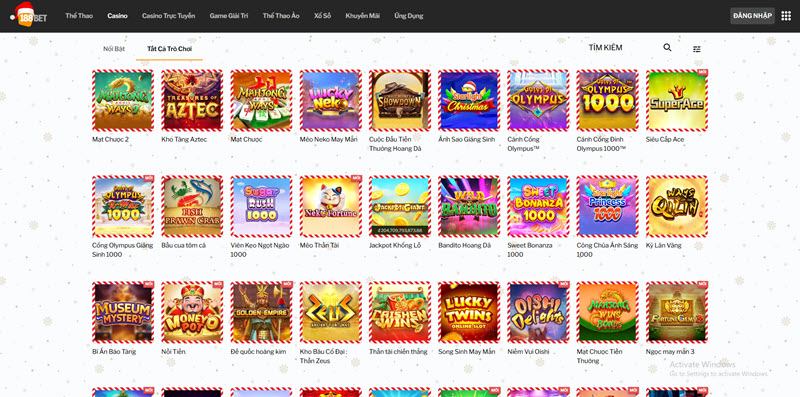The height and width of the screenshot is (397, 800).
Task: Open the Museum Mystery game tile
Action: click(x=123, y=312)
